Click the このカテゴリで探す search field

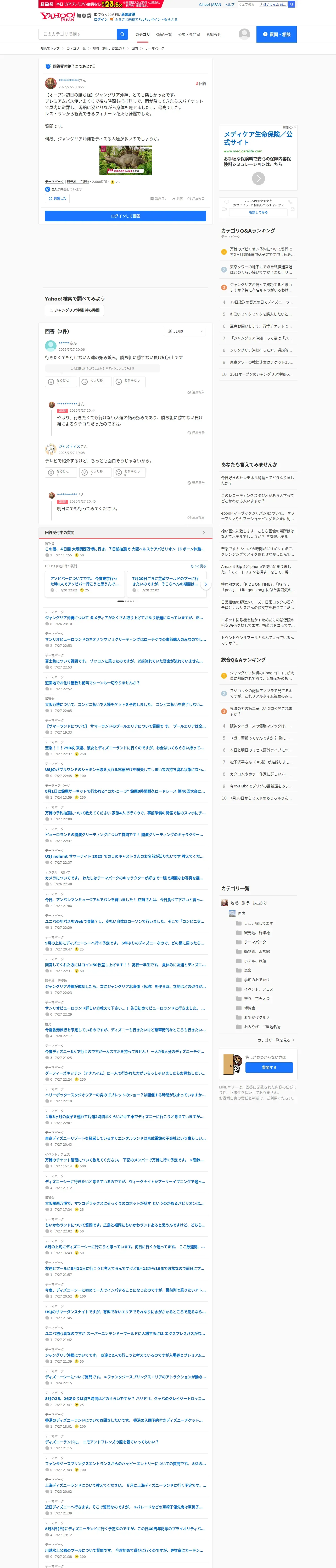[x=78, y=34]
